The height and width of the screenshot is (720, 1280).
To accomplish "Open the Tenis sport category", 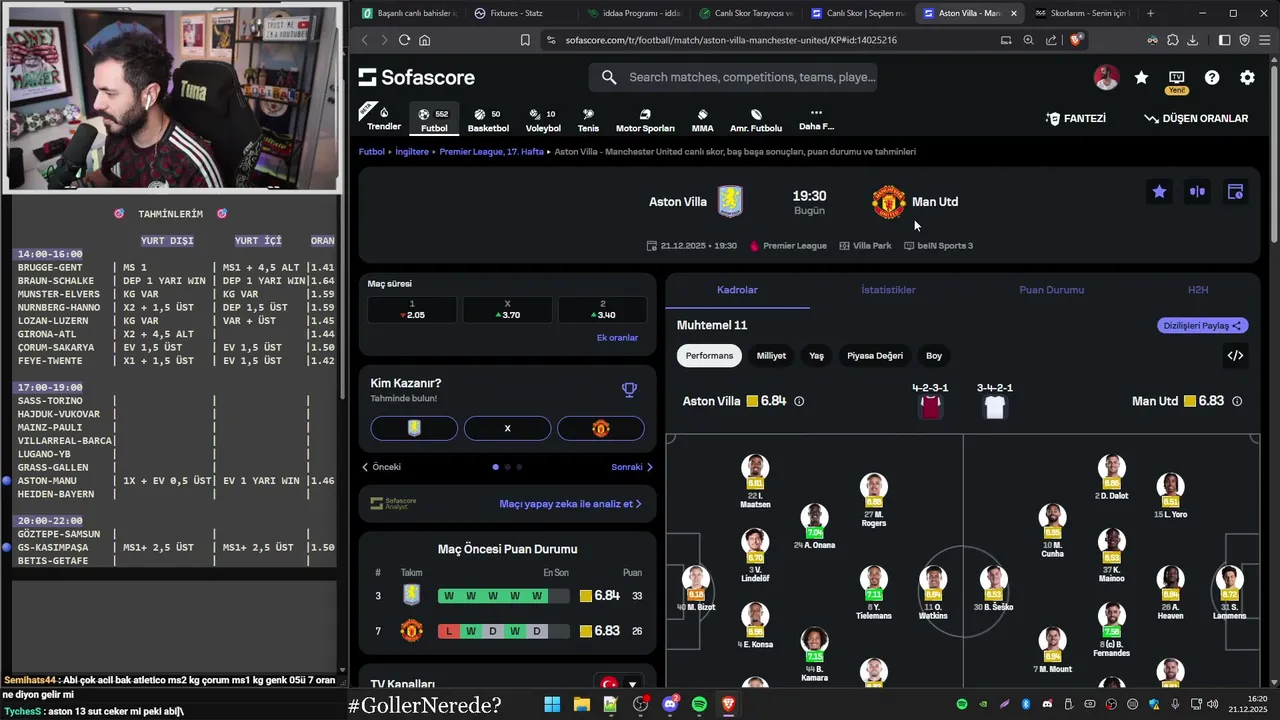I will [588, 120].
